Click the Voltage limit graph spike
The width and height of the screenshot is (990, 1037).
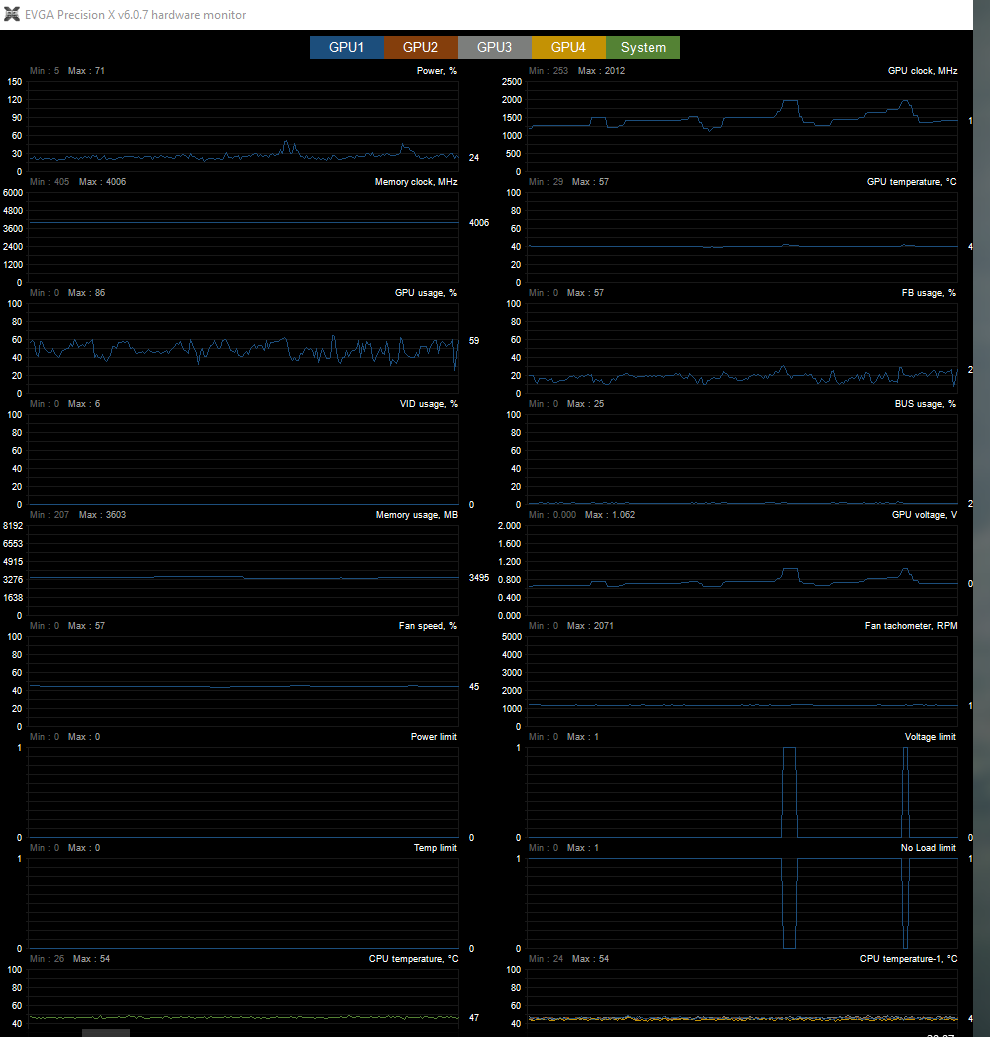pos(789,792)
